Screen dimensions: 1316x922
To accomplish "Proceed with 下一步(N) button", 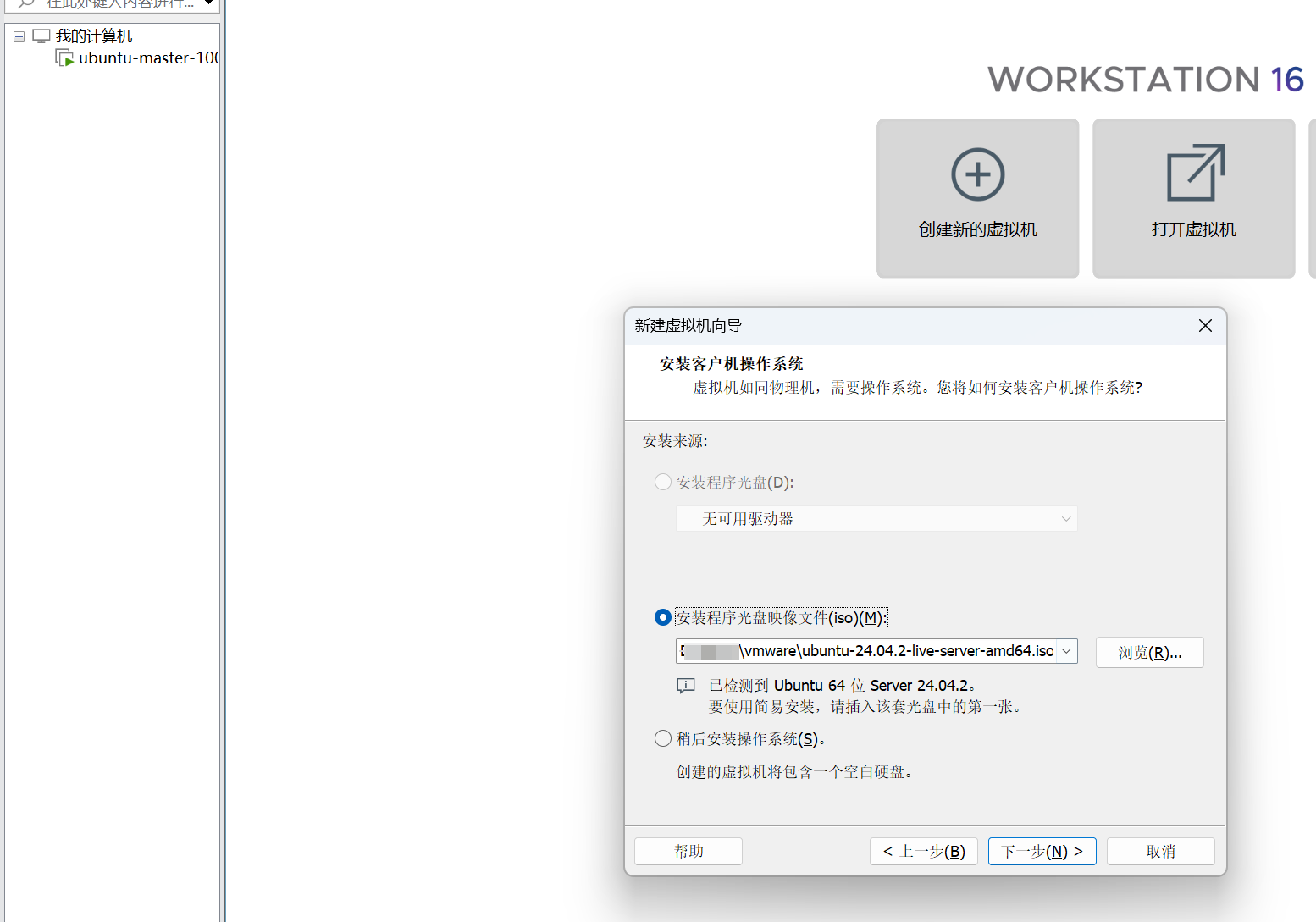I will coord(1042,851).
